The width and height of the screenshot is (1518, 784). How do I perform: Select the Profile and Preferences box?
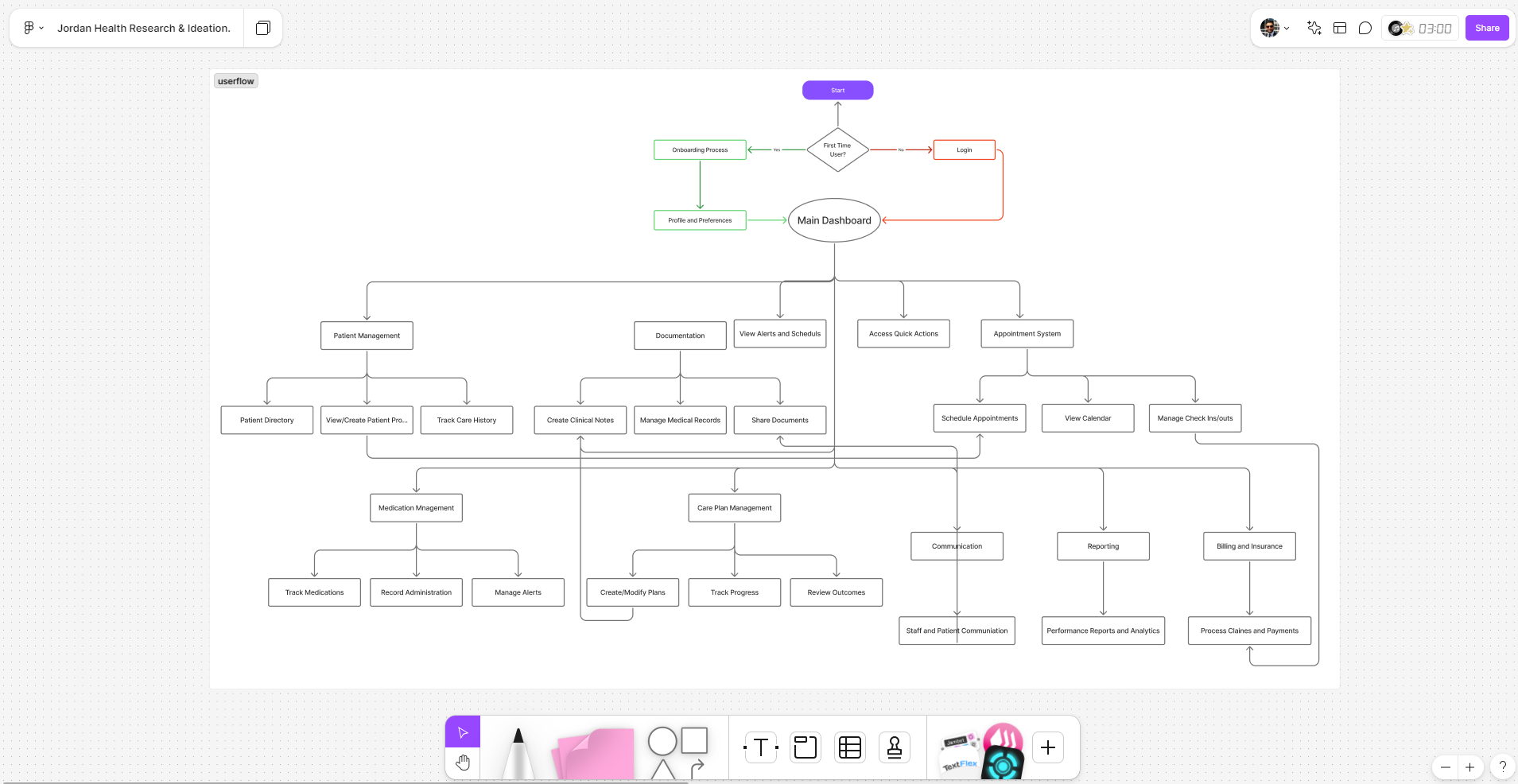pos(700,220)
